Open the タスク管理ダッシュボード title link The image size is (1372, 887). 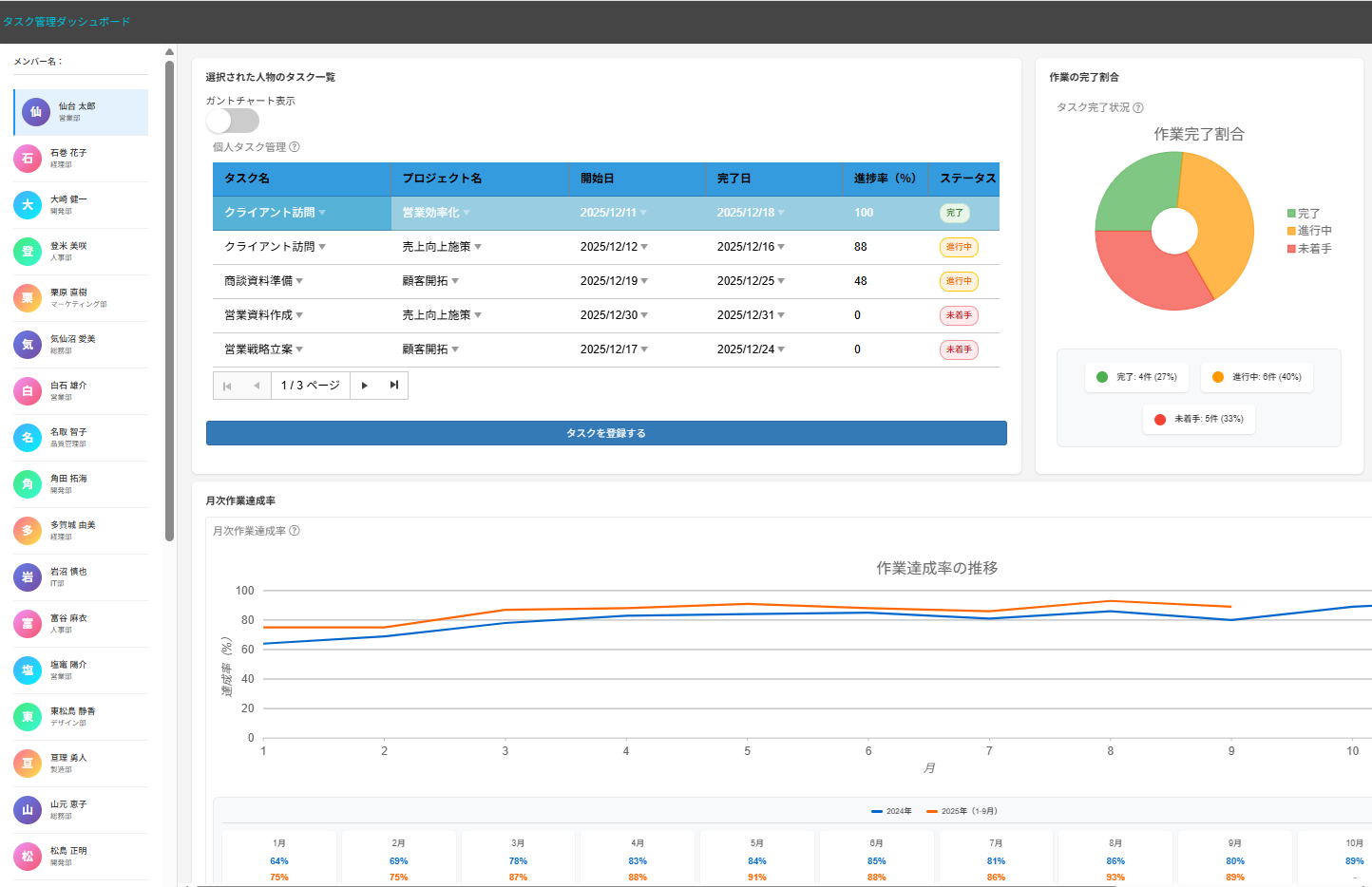67,22
